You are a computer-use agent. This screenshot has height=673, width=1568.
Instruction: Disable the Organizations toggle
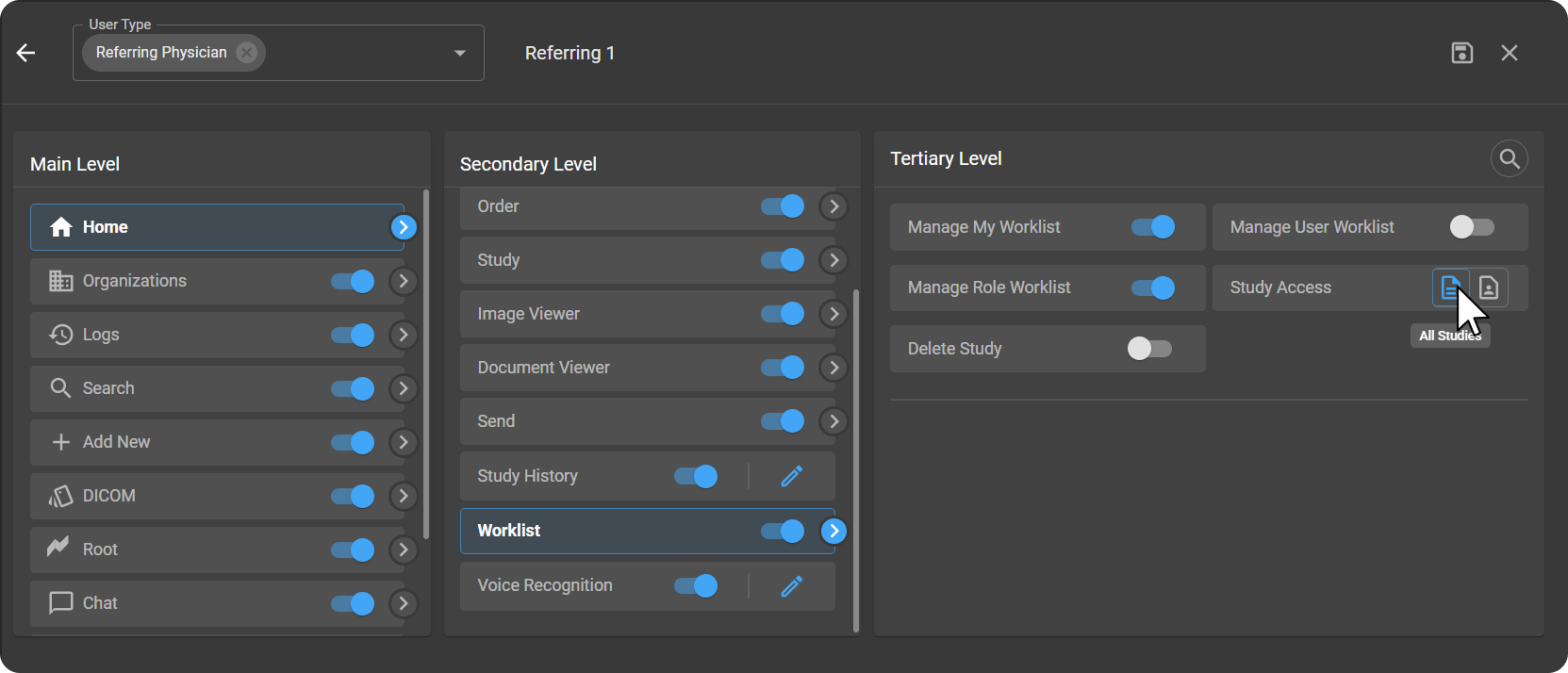354,281
